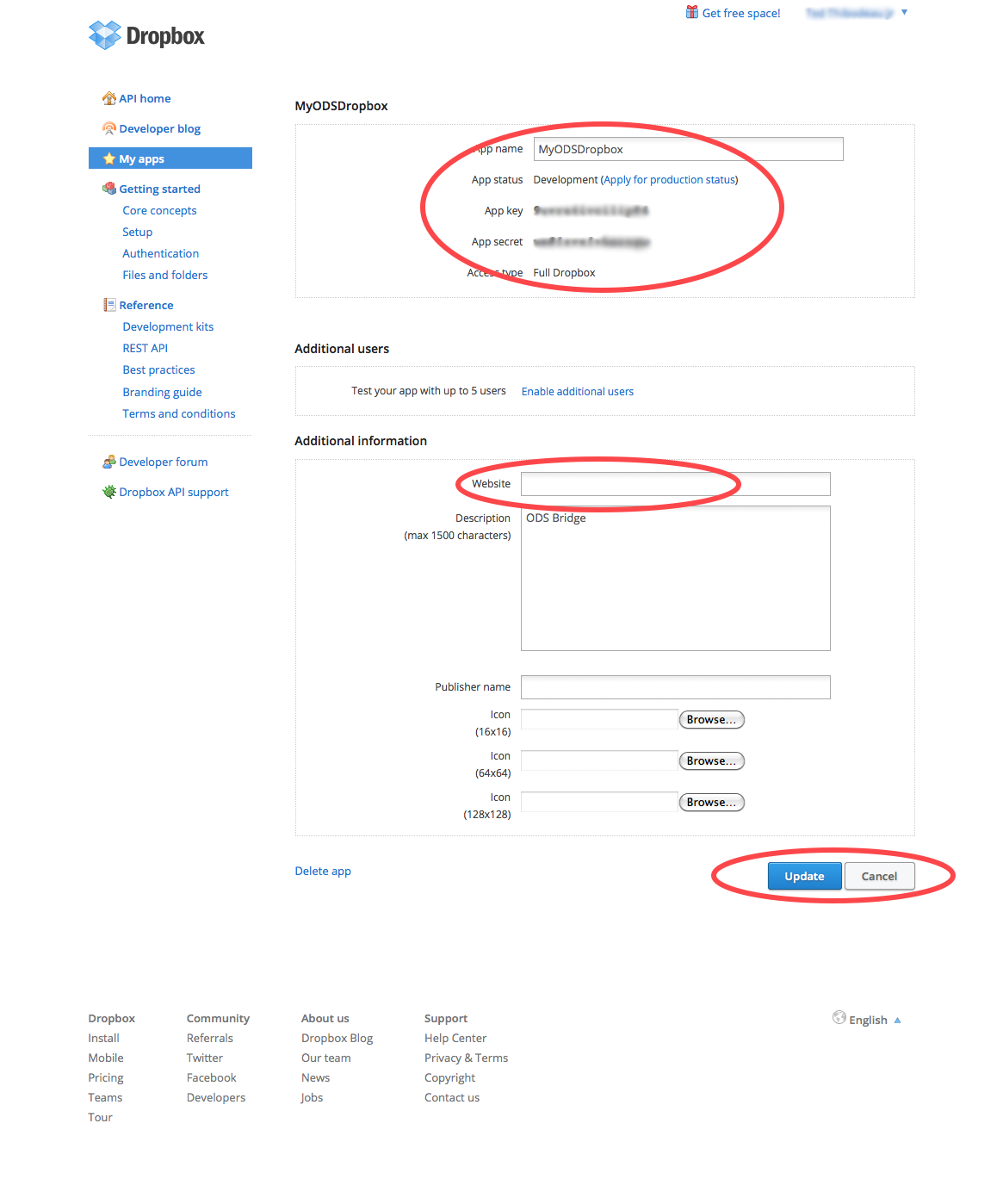Click the API home house icon
Image resolution: width=1003 pixels, height=1204 pixels.
pos(109,98)
